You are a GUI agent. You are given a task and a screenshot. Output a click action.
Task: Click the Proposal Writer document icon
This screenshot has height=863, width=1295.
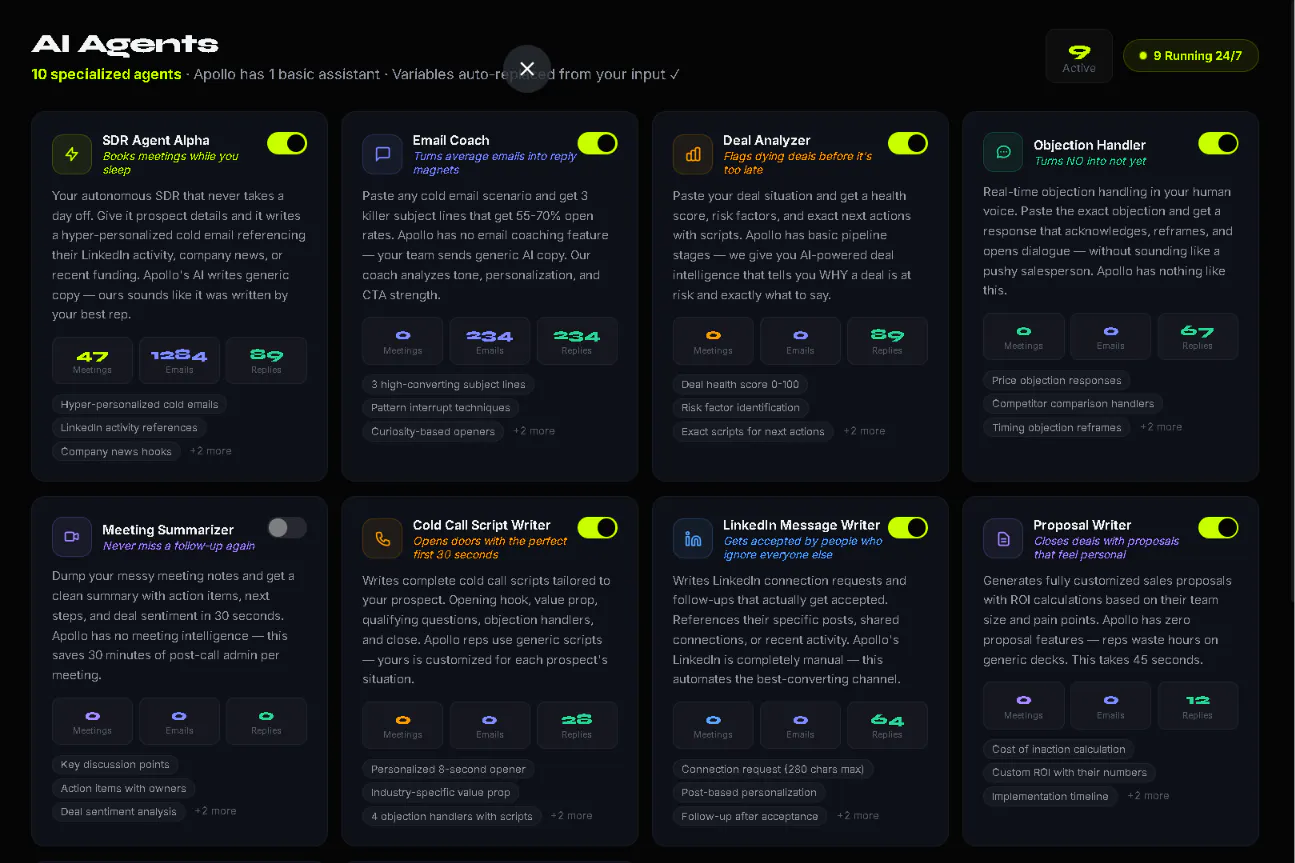[1003, 538]
